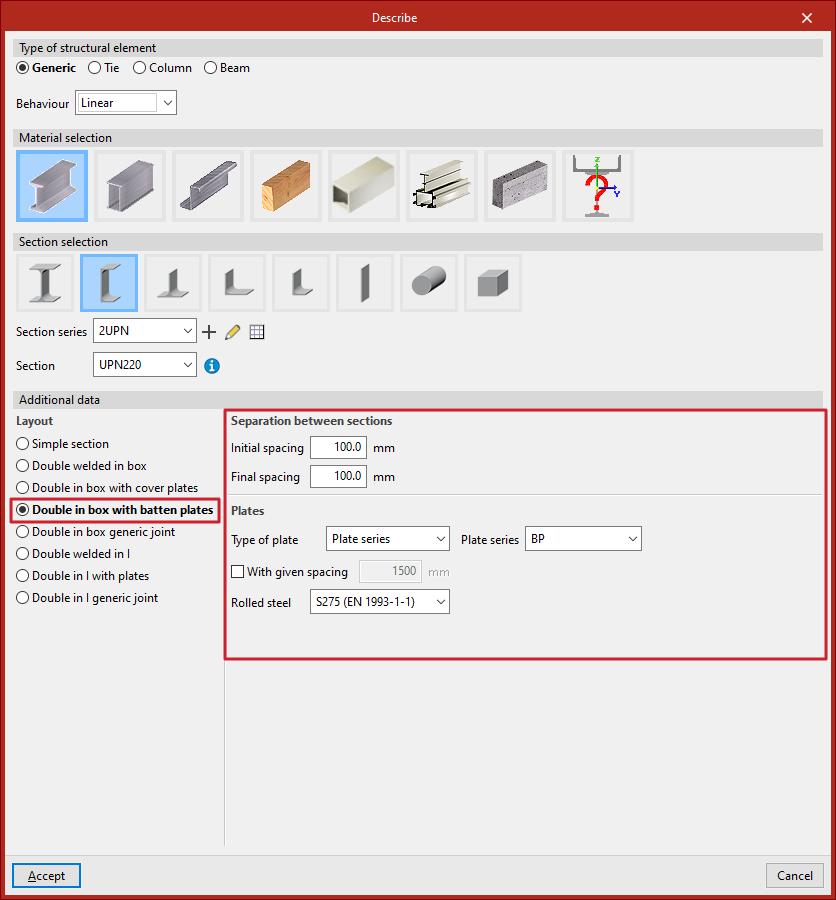
Task: Select the extruded aluminium profile material icon
Action: pyautogui.click(x=442, y=186)
